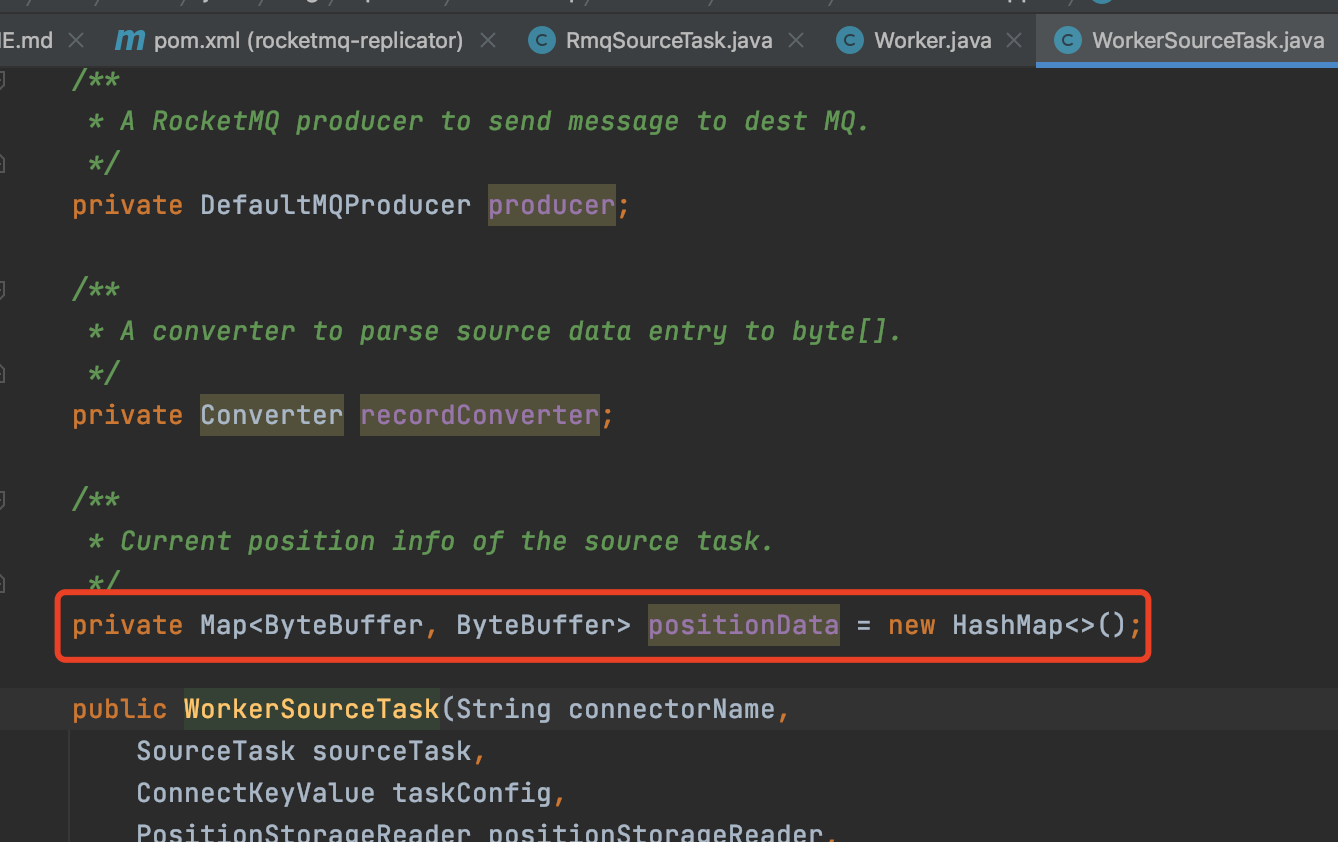Click the highlighted 'Converter' type
The width and height of the screenshot is (1338, 842).
[271, 415]
